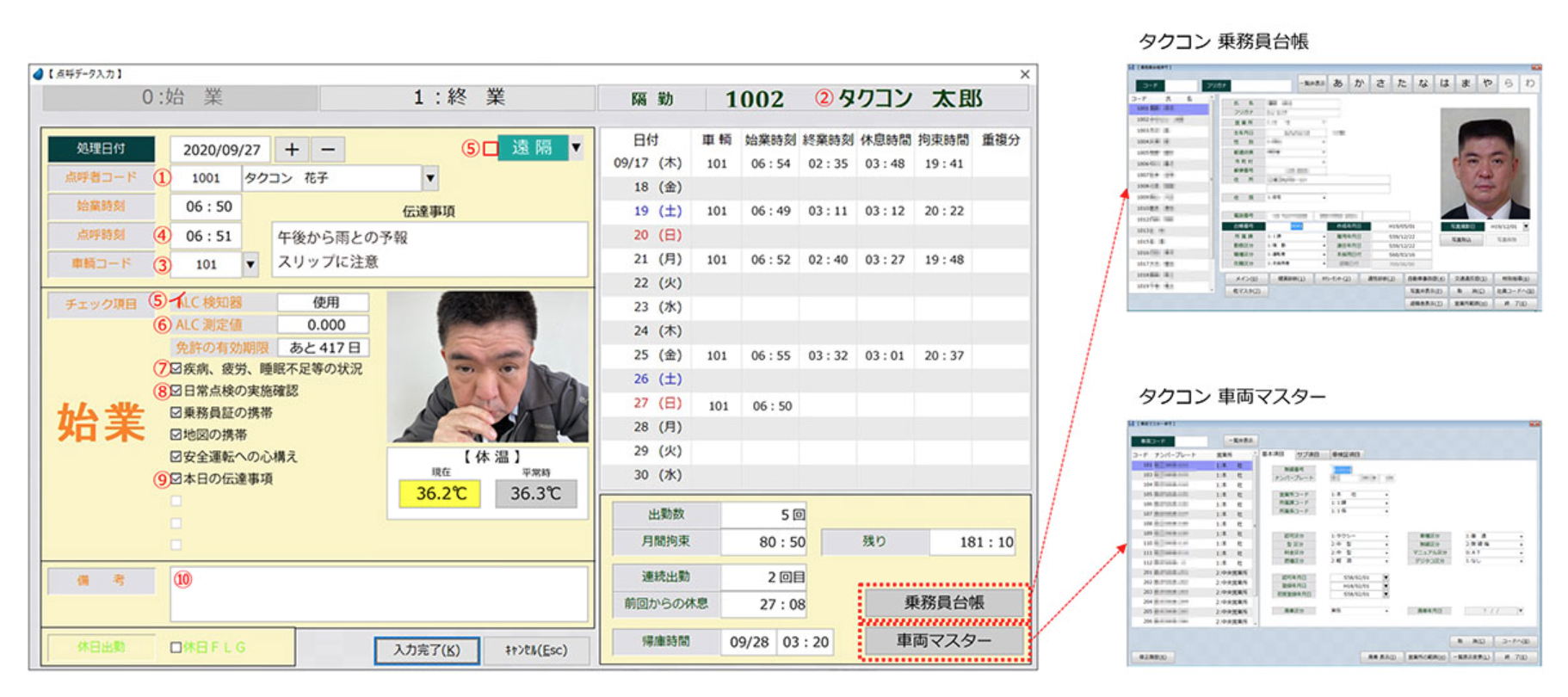Open 乗務員台帳 via the highlighted button
The width and height of the screenshot is (1568, 697).
pyautogui.click(x=944, y=602)
